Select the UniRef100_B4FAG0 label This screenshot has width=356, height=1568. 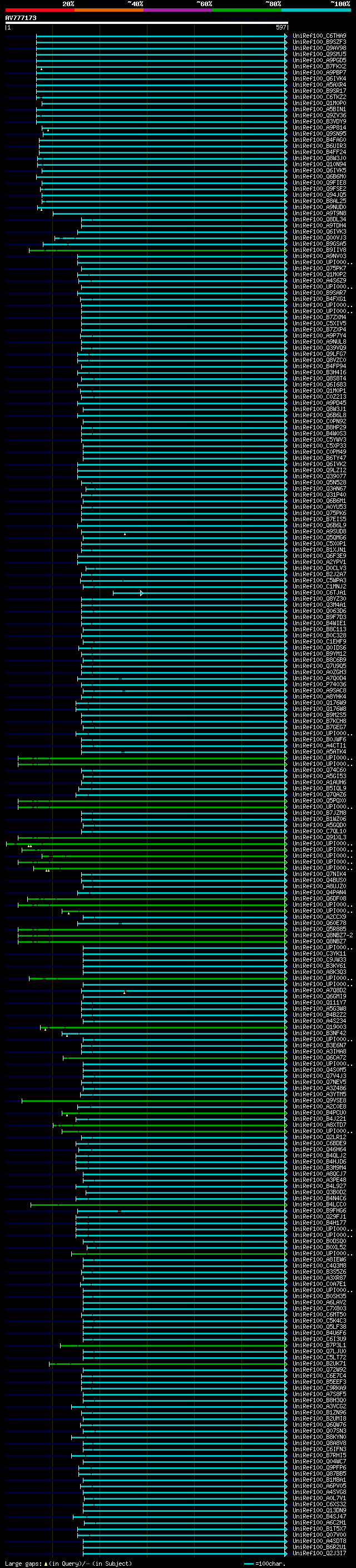point(319,140)
